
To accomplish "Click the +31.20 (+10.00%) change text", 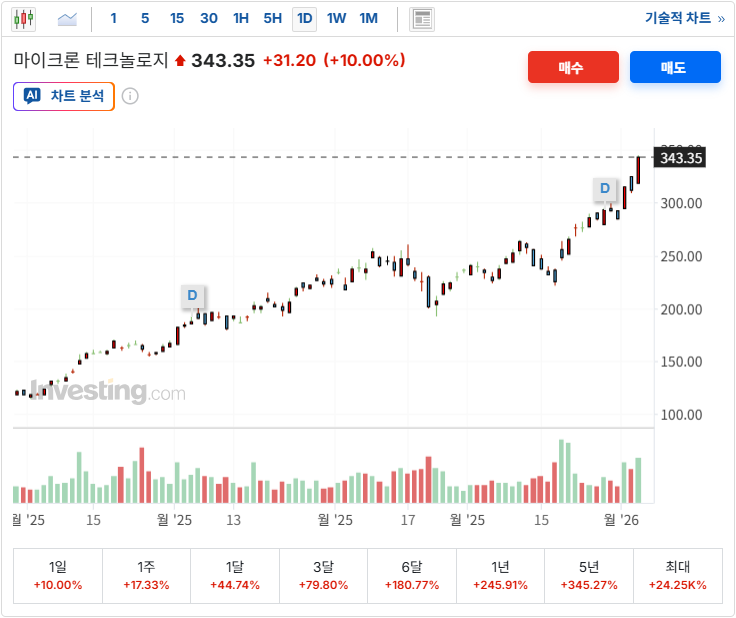I will coord(334,60).
